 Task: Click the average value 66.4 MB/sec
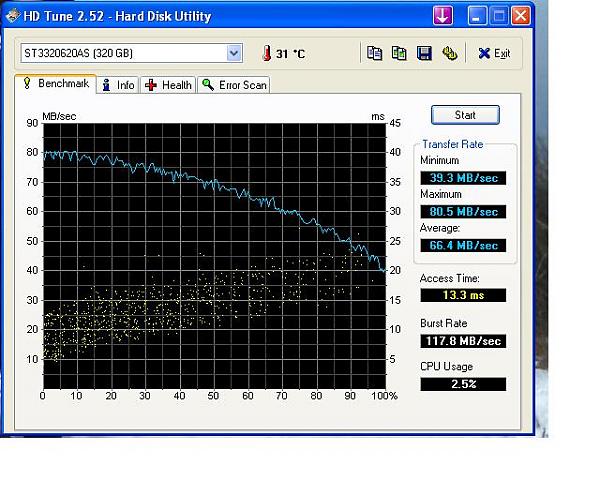click(x=463, y=245)
